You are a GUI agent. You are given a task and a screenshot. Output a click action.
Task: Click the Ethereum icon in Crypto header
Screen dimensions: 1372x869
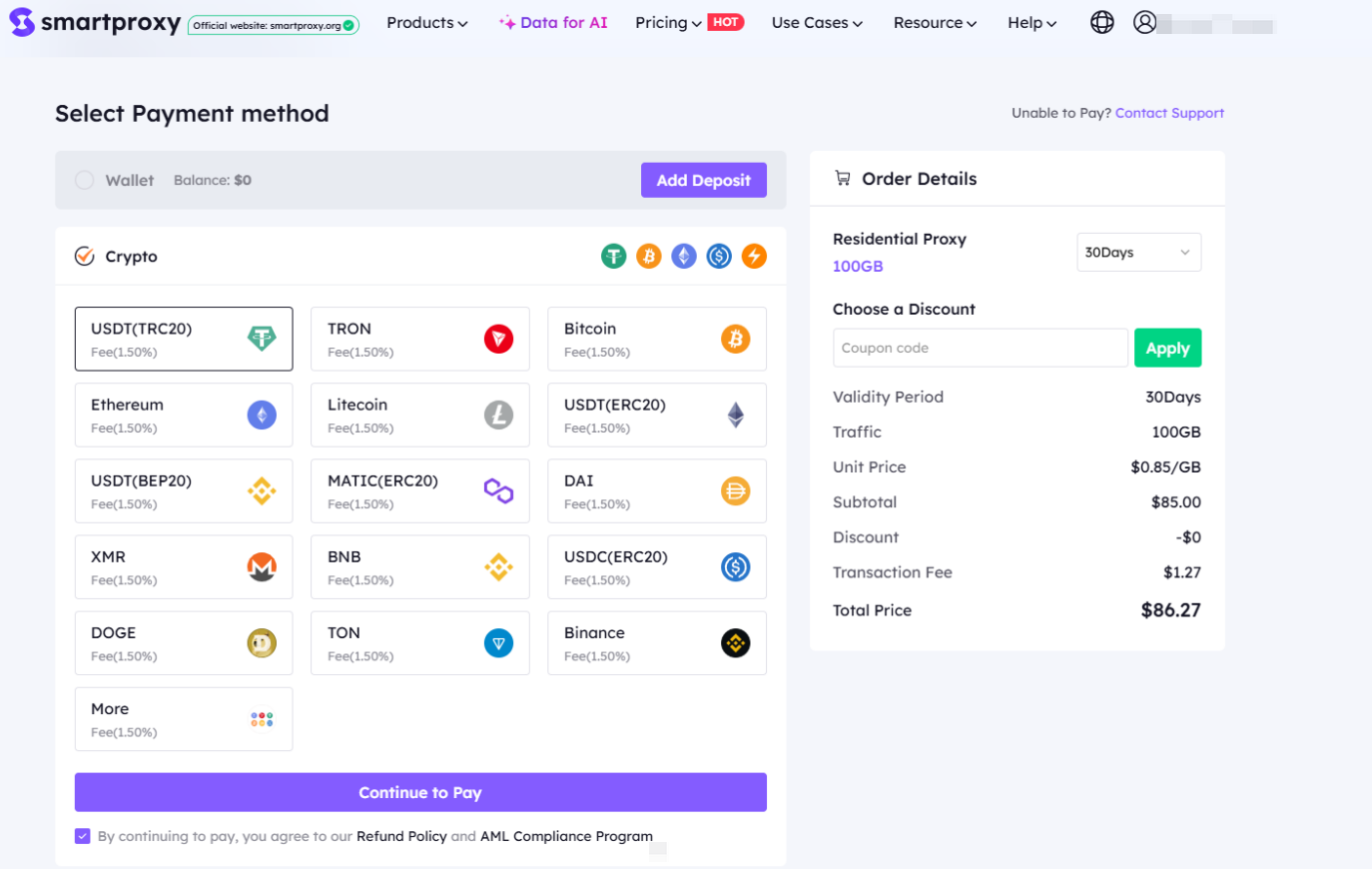pos(684,257)
